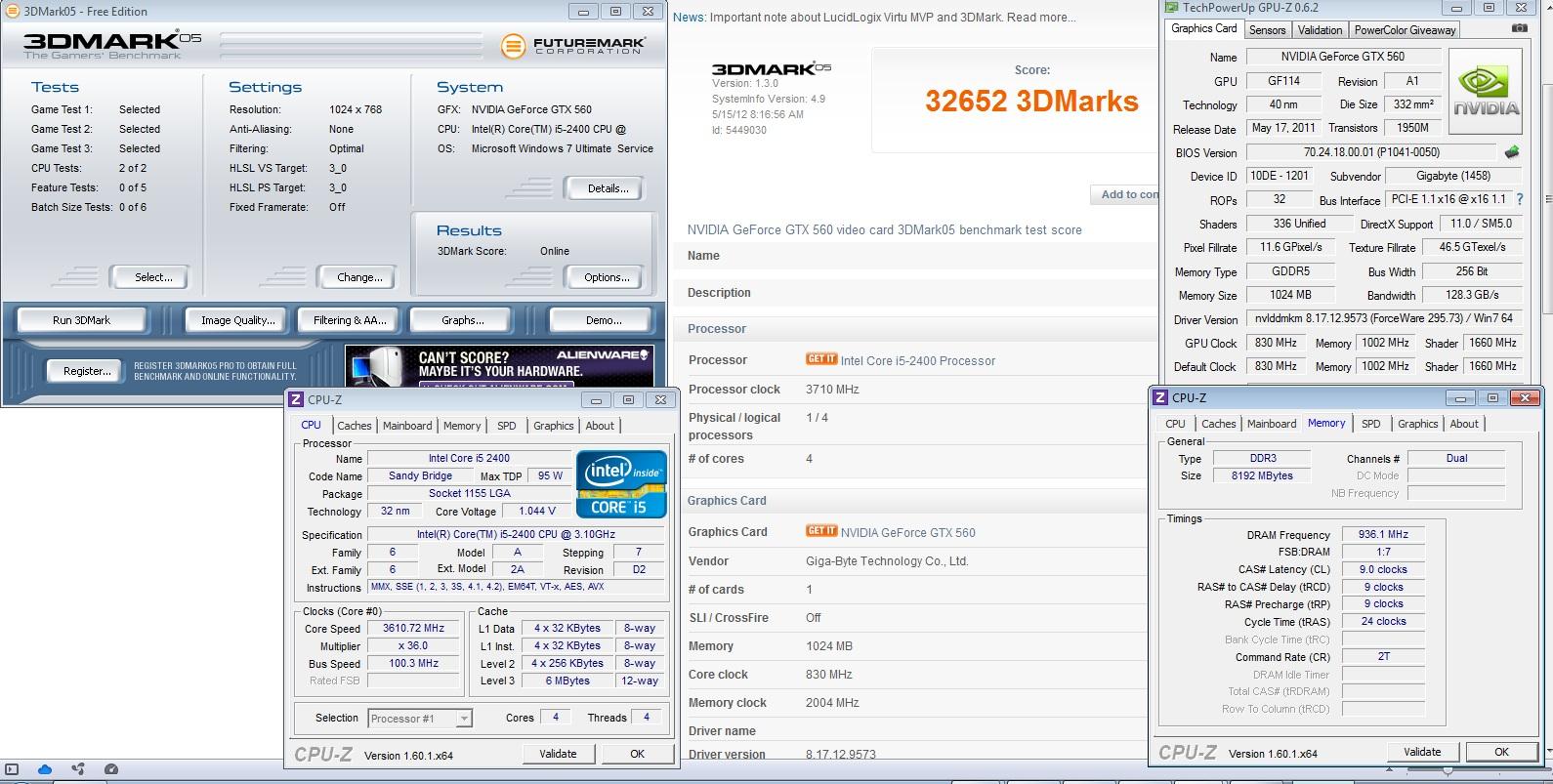Click OK in left CPU-Z window
The height and width of the screenshot is (784, 1553).
637,754
